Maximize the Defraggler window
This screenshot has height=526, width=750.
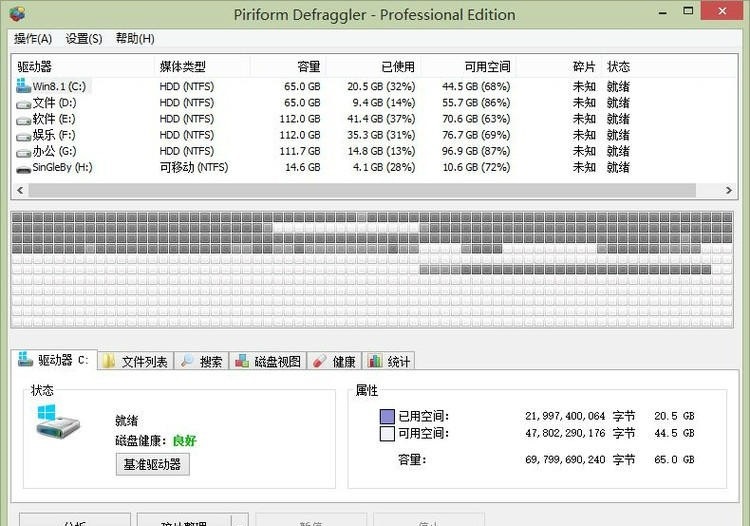pos(688,11)
